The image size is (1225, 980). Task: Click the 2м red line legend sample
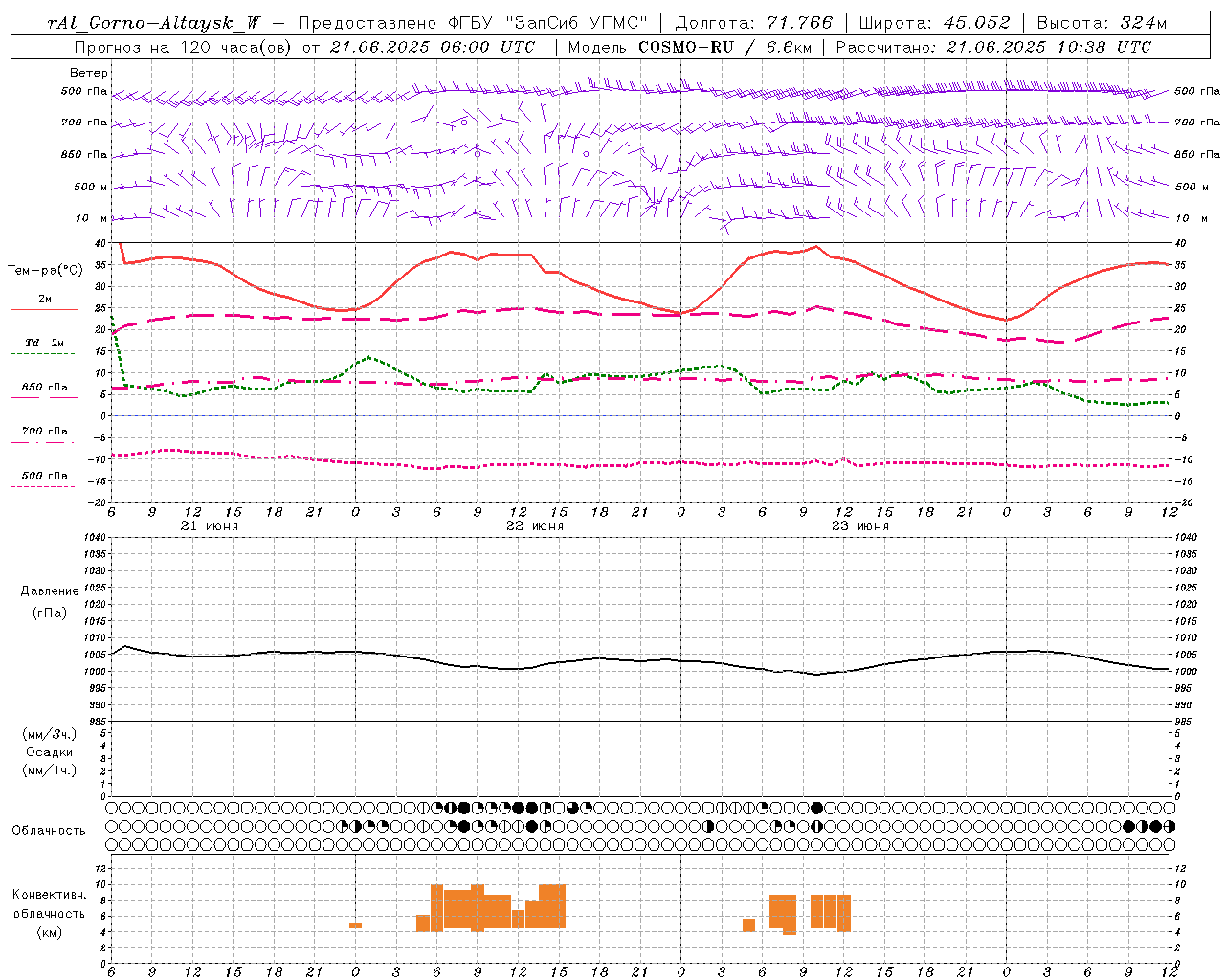click(44, 309)
